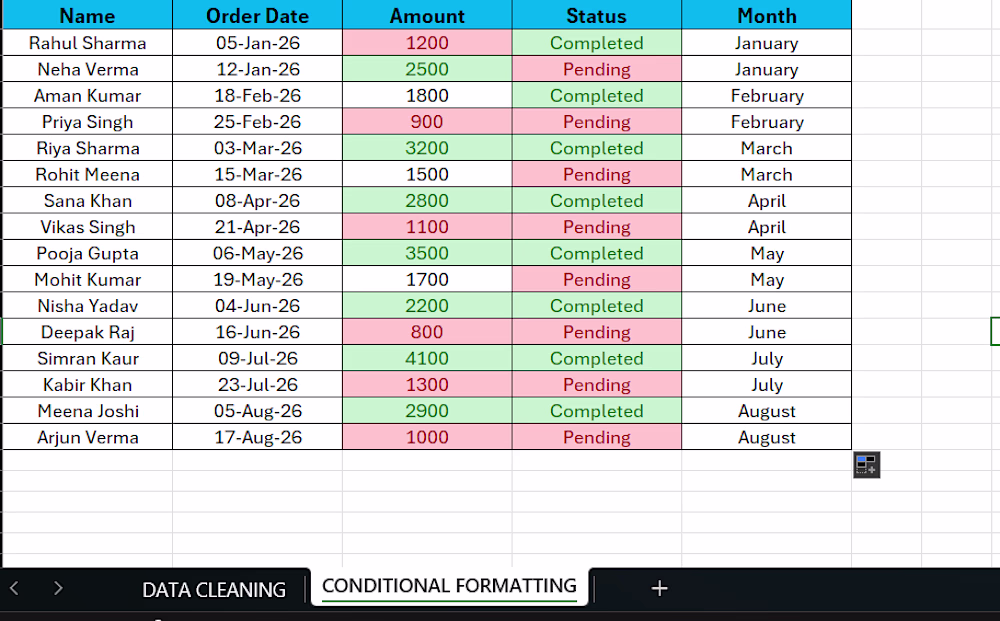This screenshot has height=621, width=1000.
Task: Select the Order Date header cell
Action: click(258, 15)
